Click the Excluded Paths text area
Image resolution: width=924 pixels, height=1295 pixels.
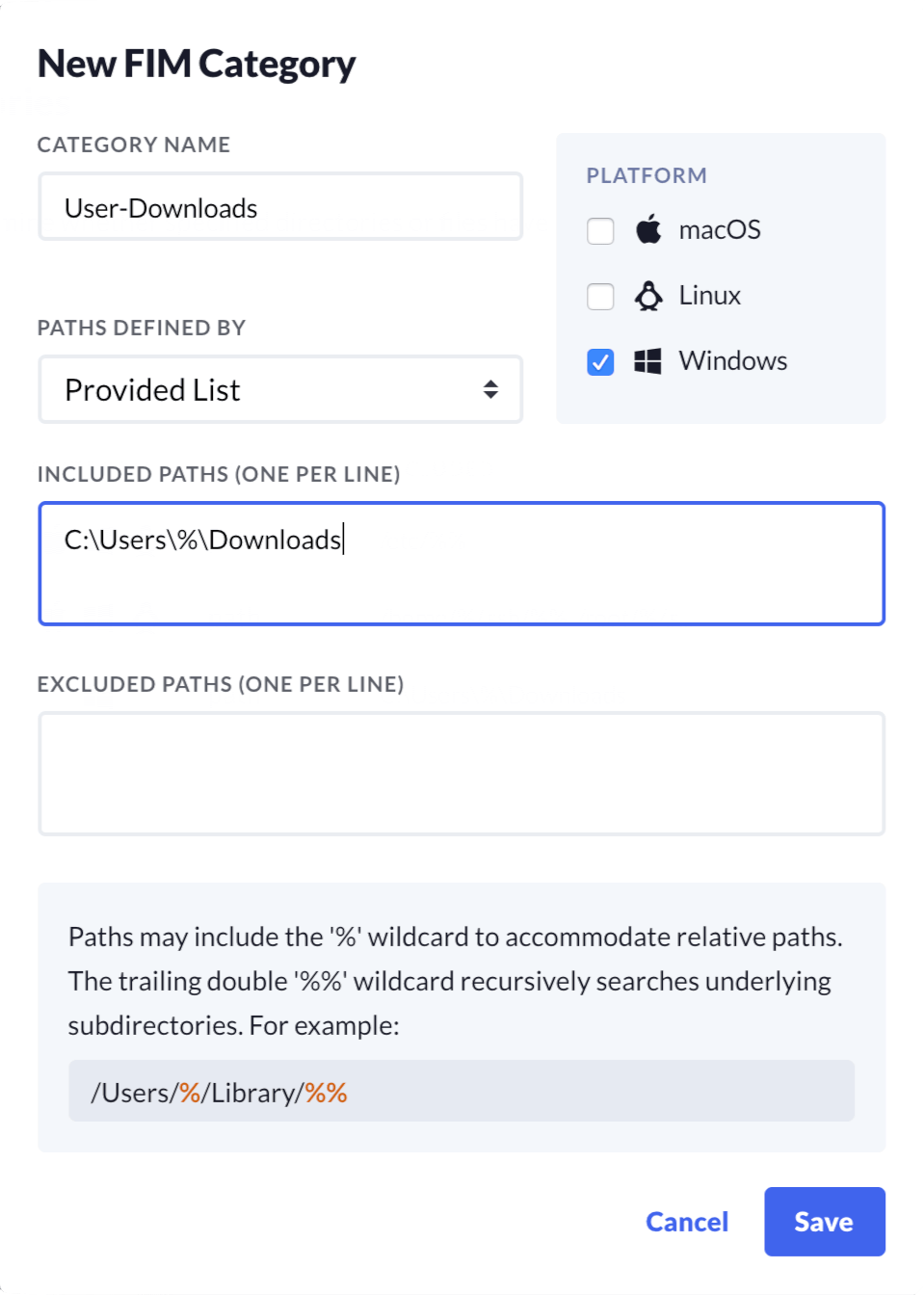coord(461,774)
